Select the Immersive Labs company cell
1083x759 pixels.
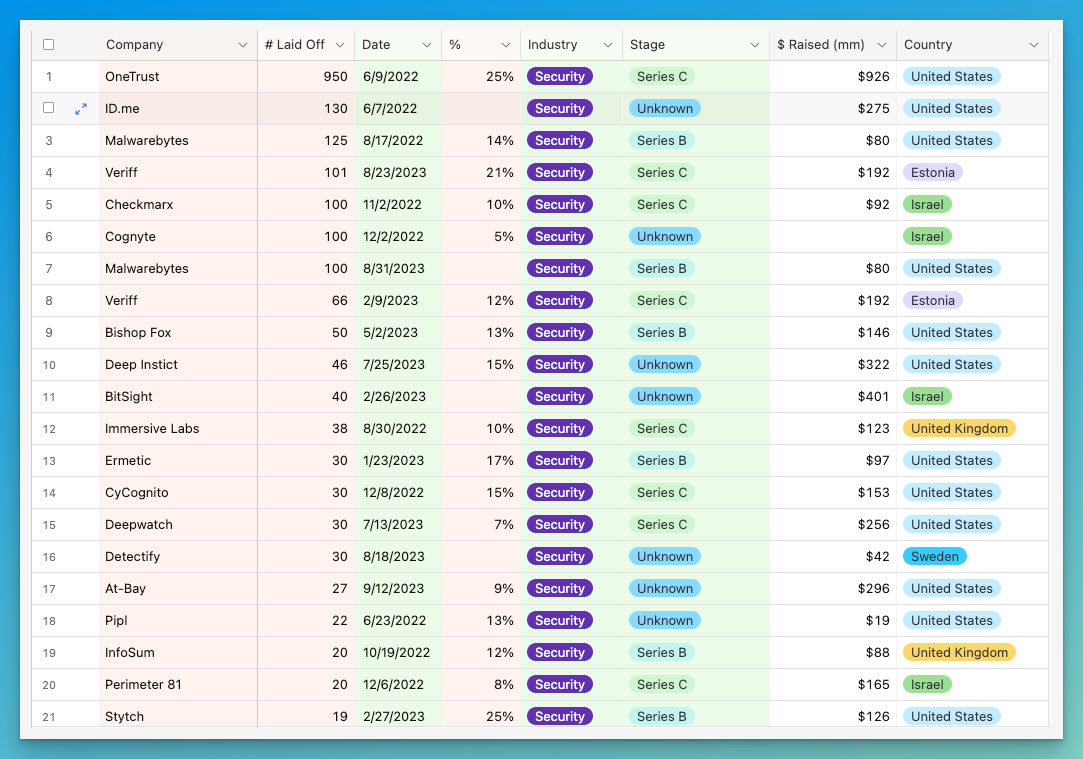pos(178,428)
